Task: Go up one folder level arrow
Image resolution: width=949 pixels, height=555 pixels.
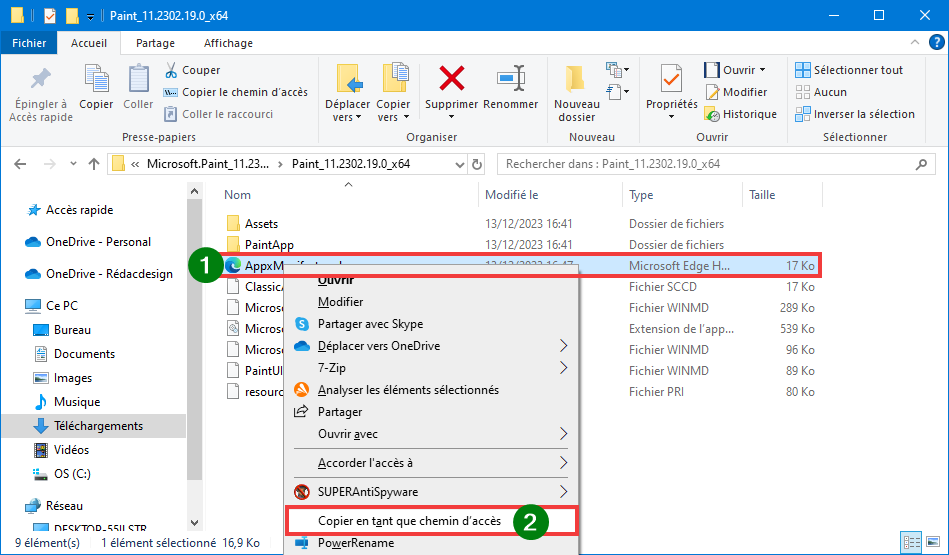Action: point(94,164)
